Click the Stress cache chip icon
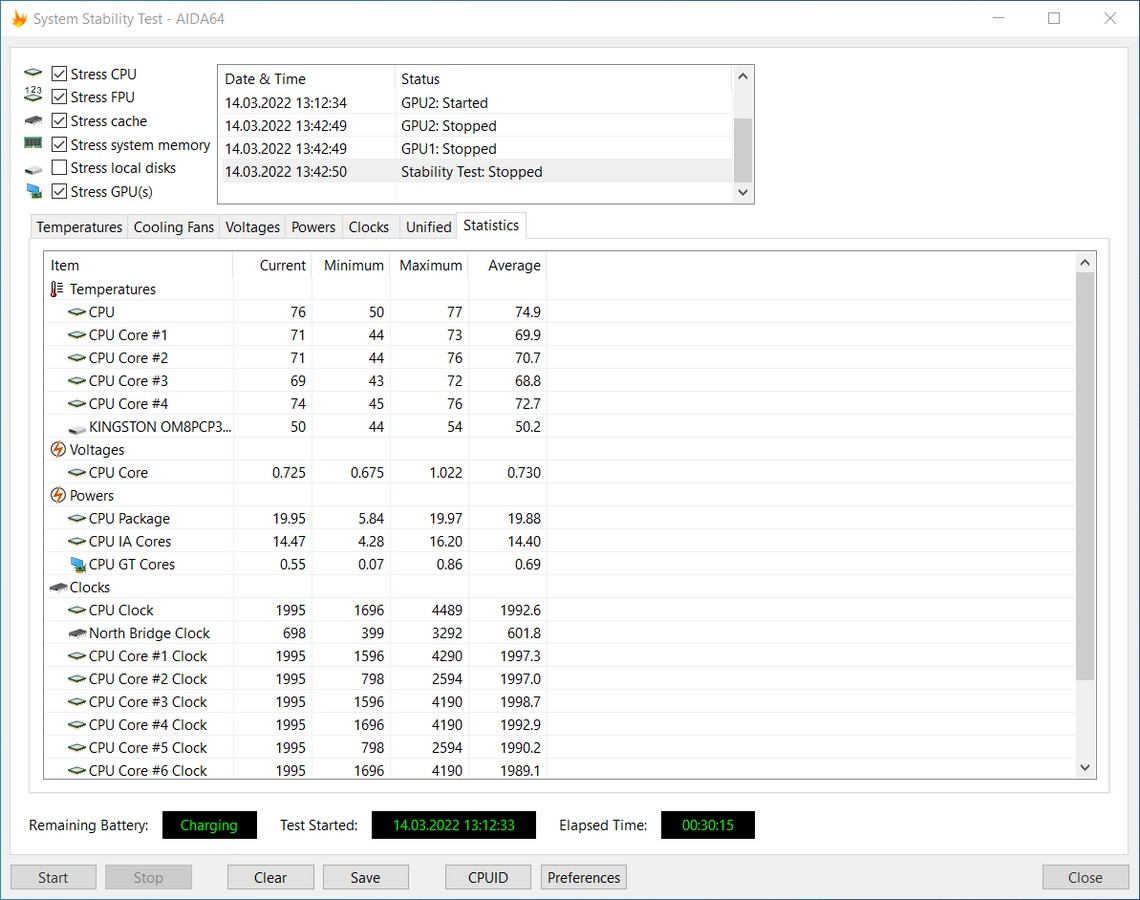The width and height of the screenshot is (1140, 900). [33, 121]
